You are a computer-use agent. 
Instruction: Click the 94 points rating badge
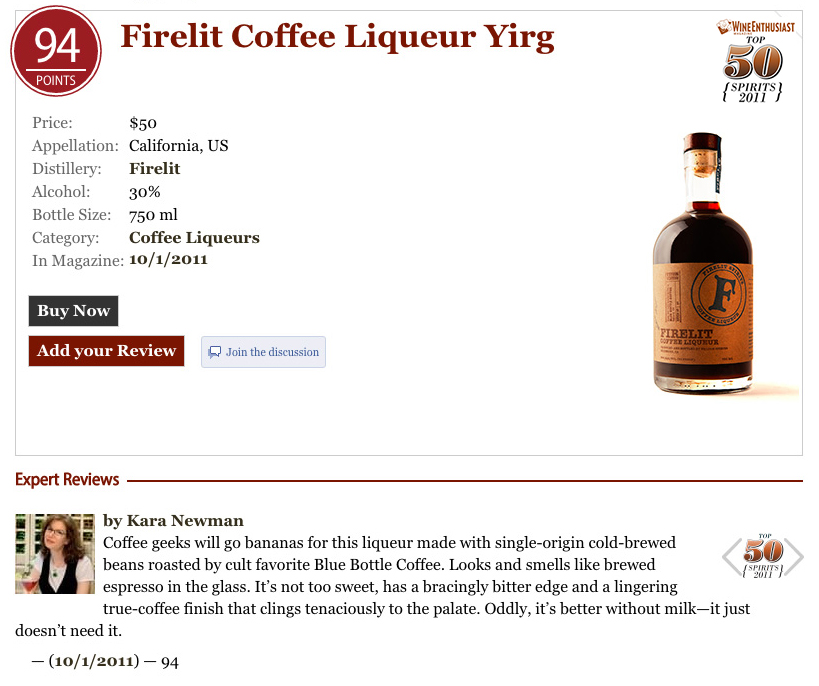(56, 51)
